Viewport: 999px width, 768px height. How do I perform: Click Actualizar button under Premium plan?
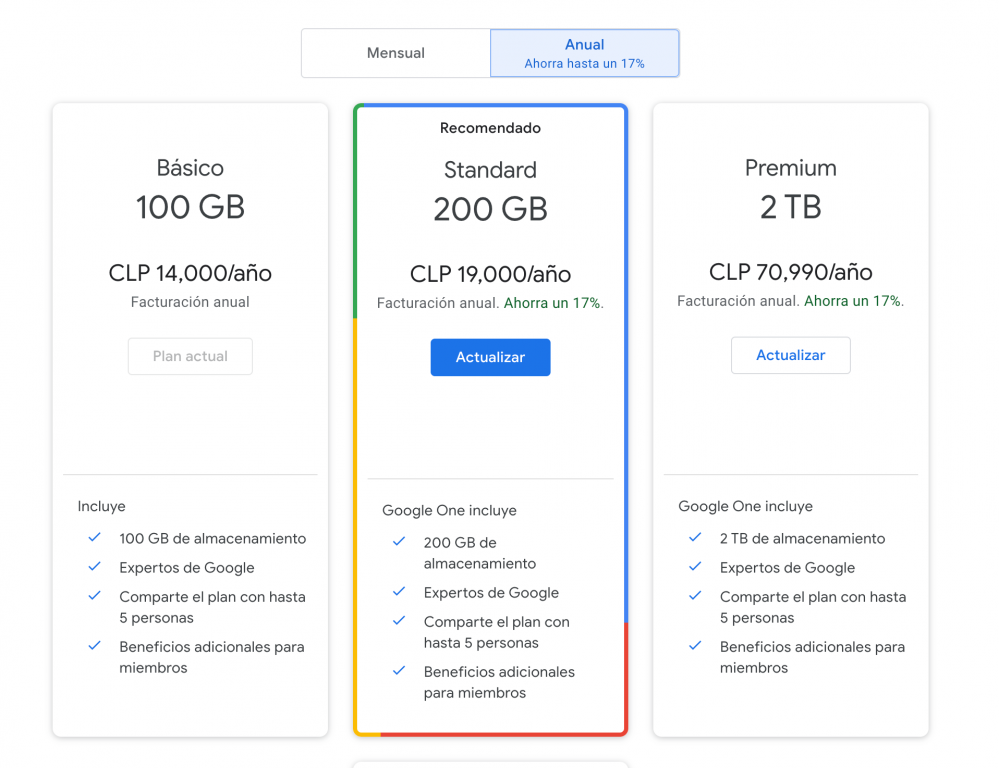coord(790,355)
